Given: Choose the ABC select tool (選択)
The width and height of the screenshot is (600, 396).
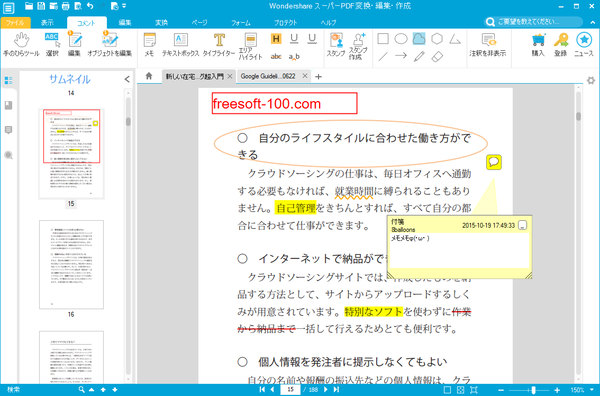Looking at the screenshot, I should (x=52, y=45).
